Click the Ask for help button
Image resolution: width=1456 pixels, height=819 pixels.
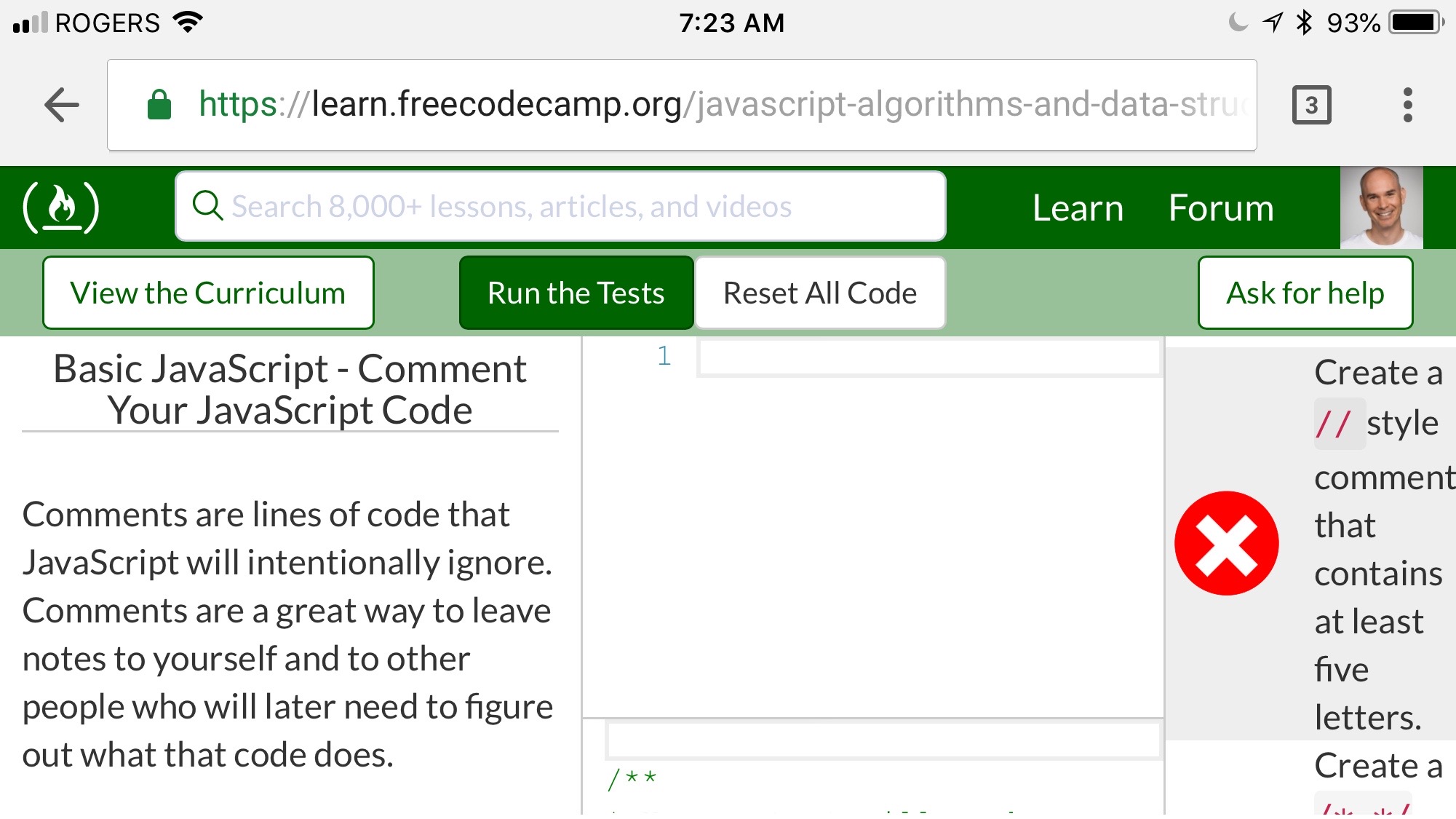click(1304, 293)
